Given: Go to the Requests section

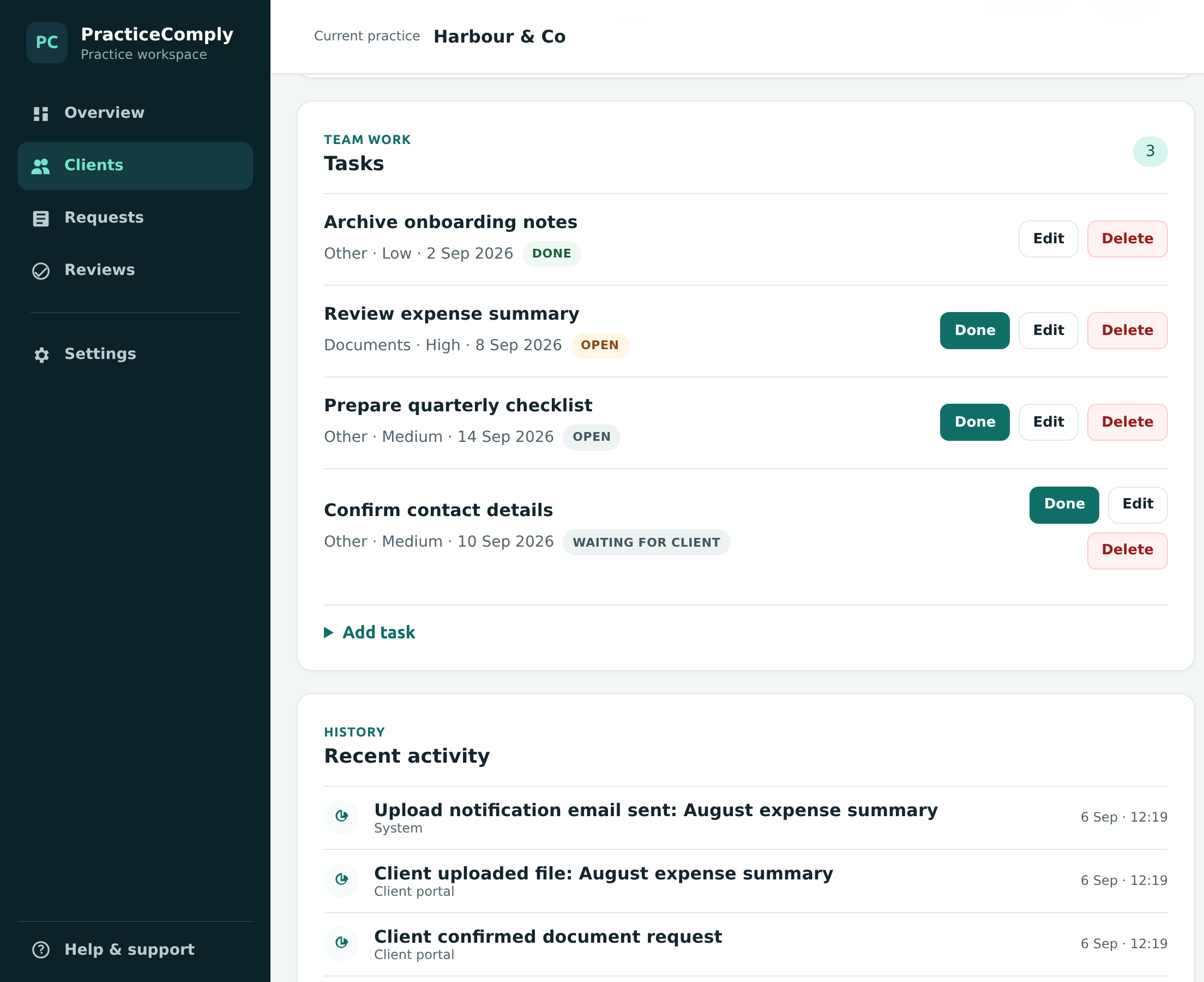Looking at the screenshot, I should click(x=135, y=218).
